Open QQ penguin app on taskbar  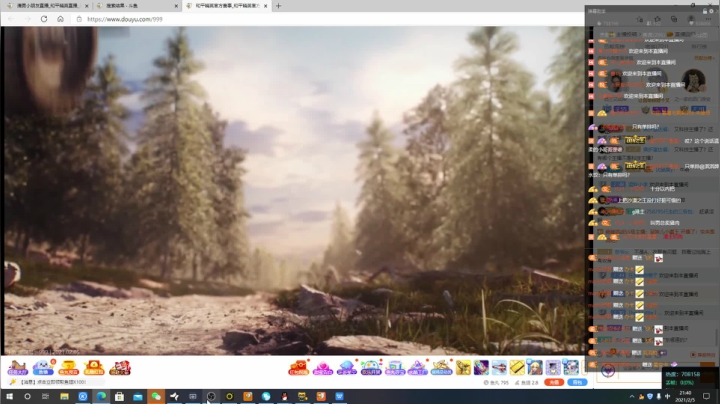click(284, 396)
